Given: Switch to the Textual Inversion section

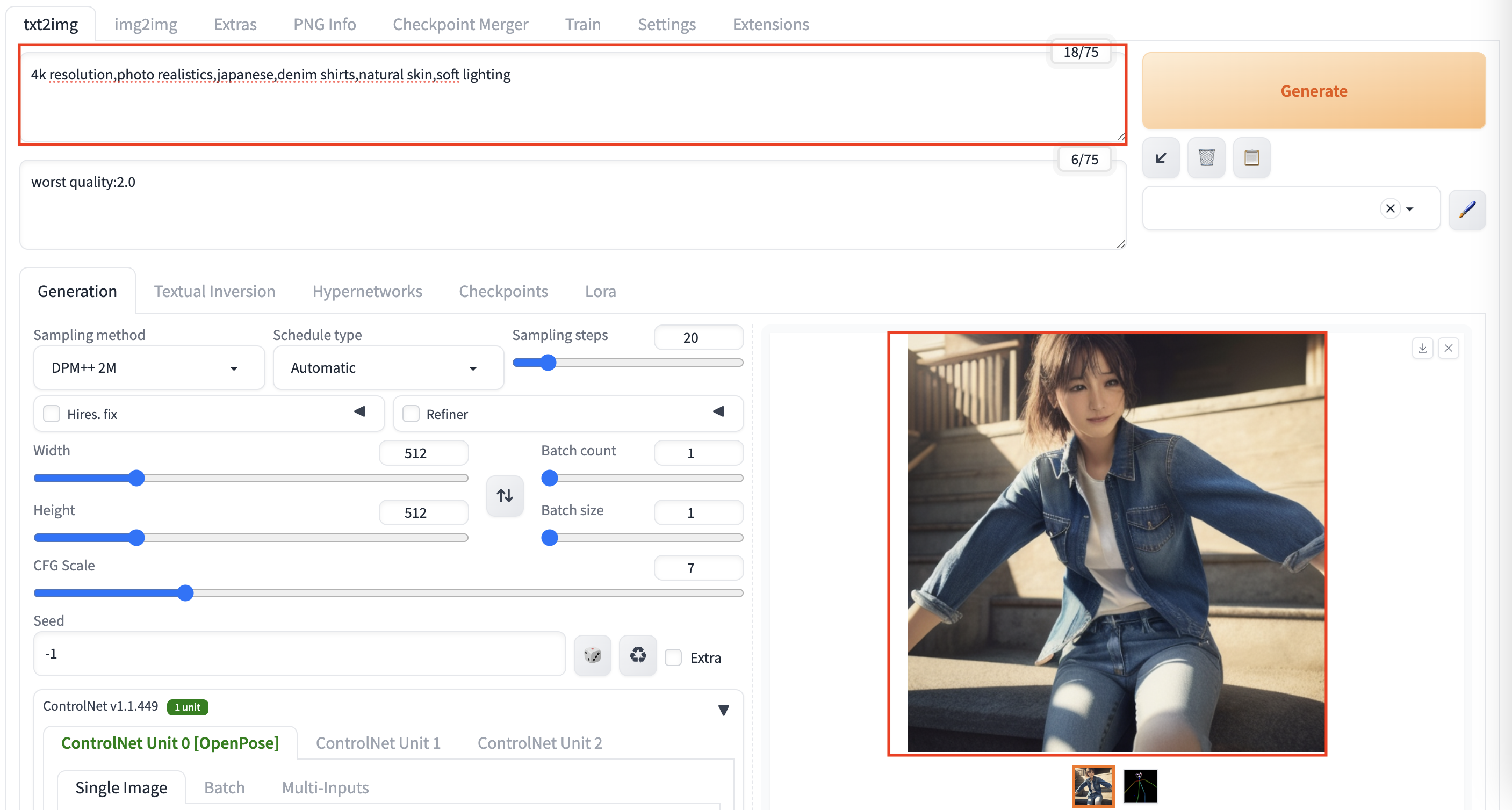Looking at the screenshot, I should [214, 291].
